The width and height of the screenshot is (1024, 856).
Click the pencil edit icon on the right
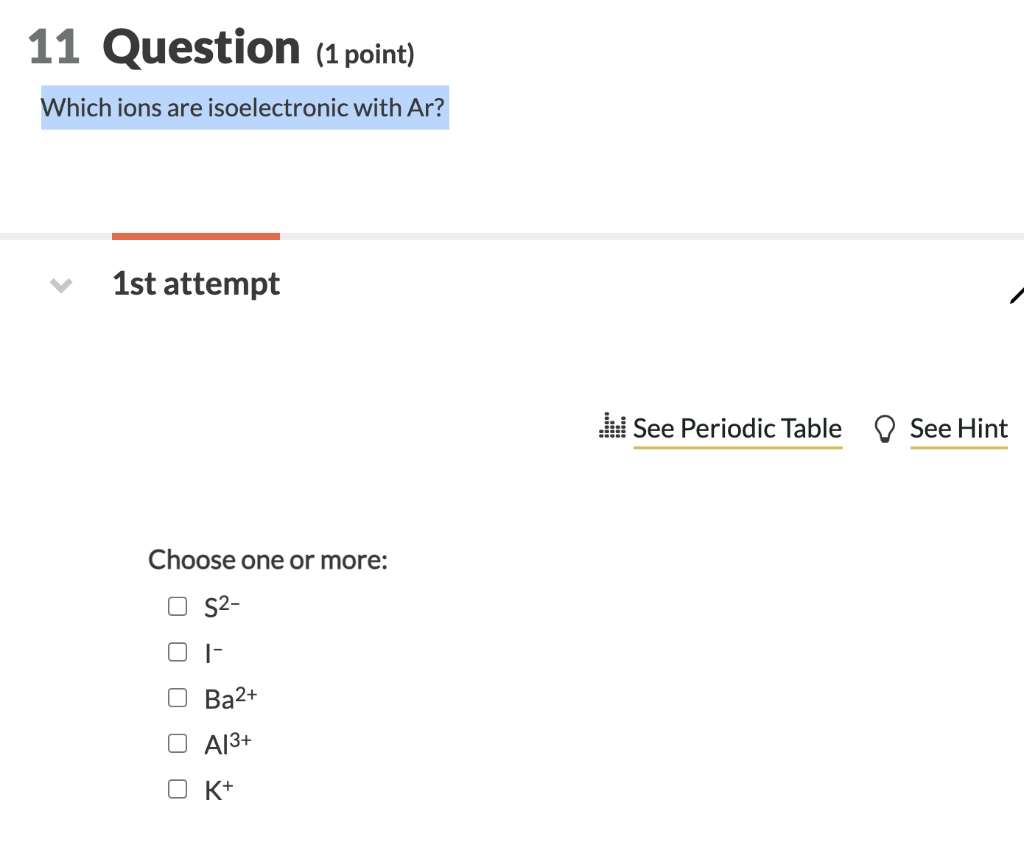[1018, 295]
